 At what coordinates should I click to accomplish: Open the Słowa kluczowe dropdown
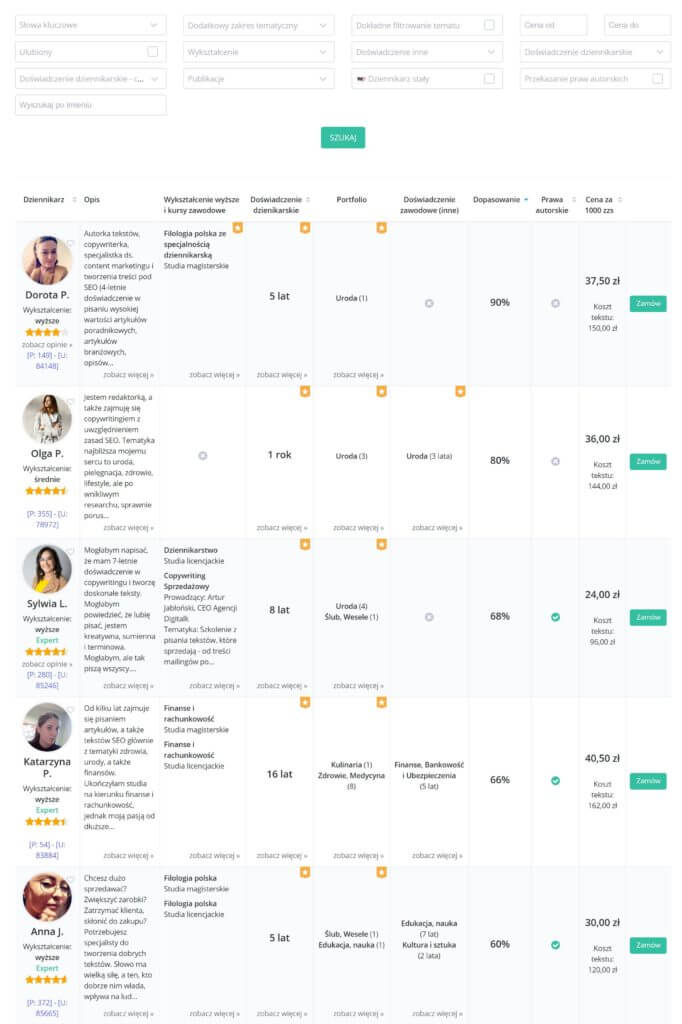point(90,25)
